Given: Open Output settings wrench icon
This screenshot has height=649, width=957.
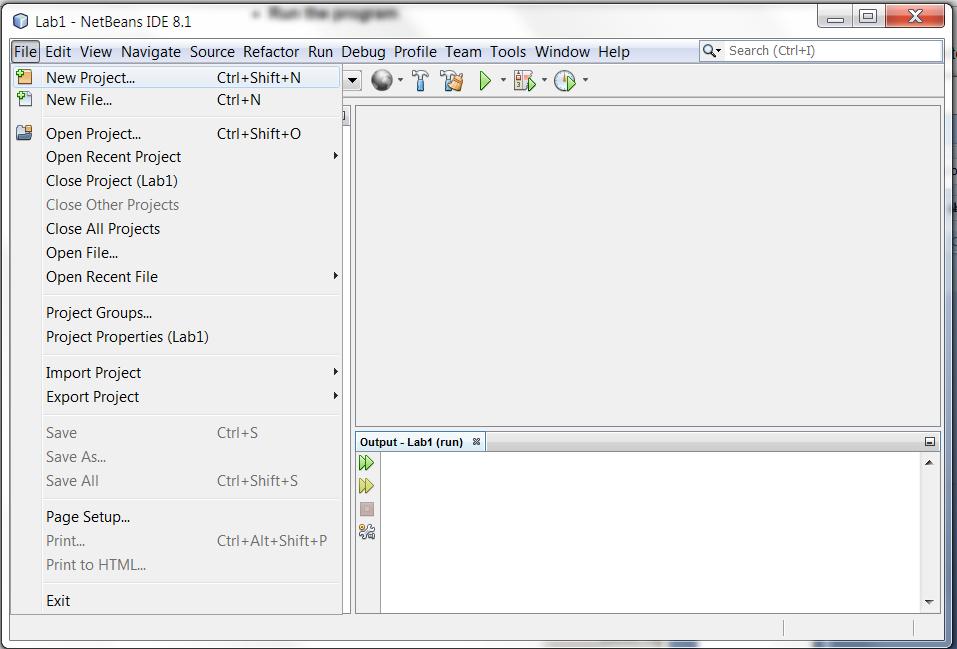Looking at the screenshot, I should click(366, 532).
